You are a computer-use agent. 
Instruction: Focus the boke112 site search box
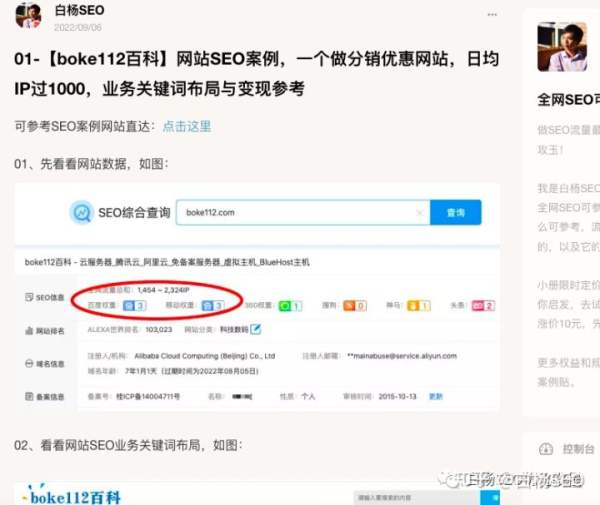click(417, 498)
